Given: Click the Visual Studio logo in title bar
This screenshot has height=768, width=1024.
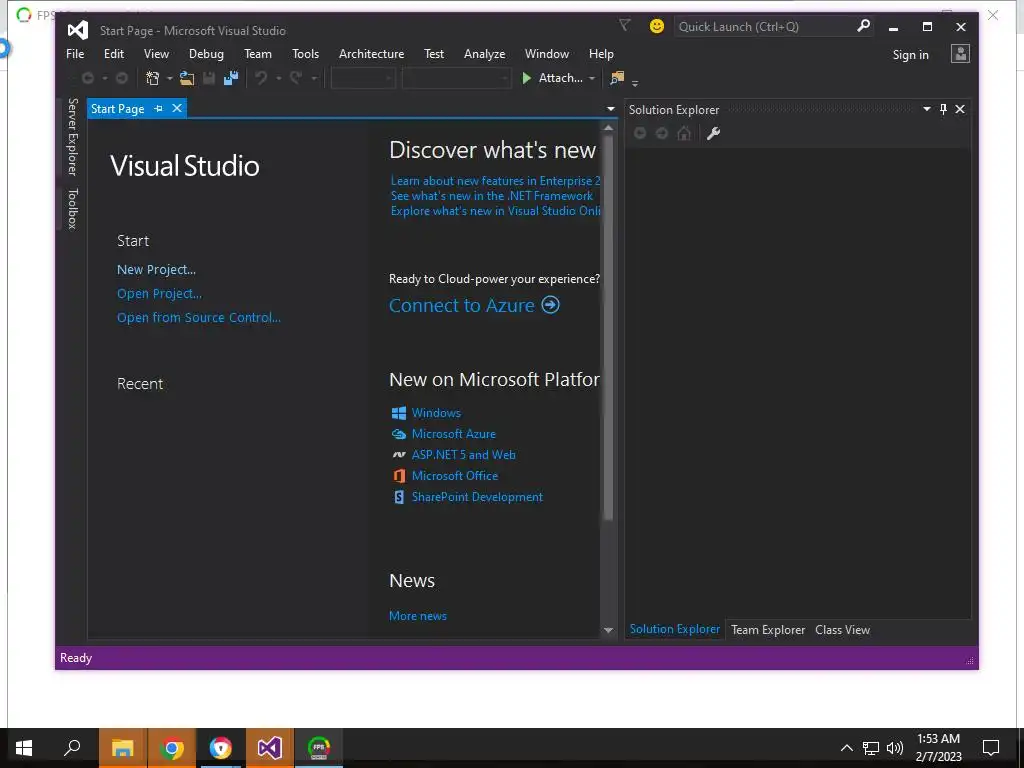Looking at the screenshot, I should 78,29.
